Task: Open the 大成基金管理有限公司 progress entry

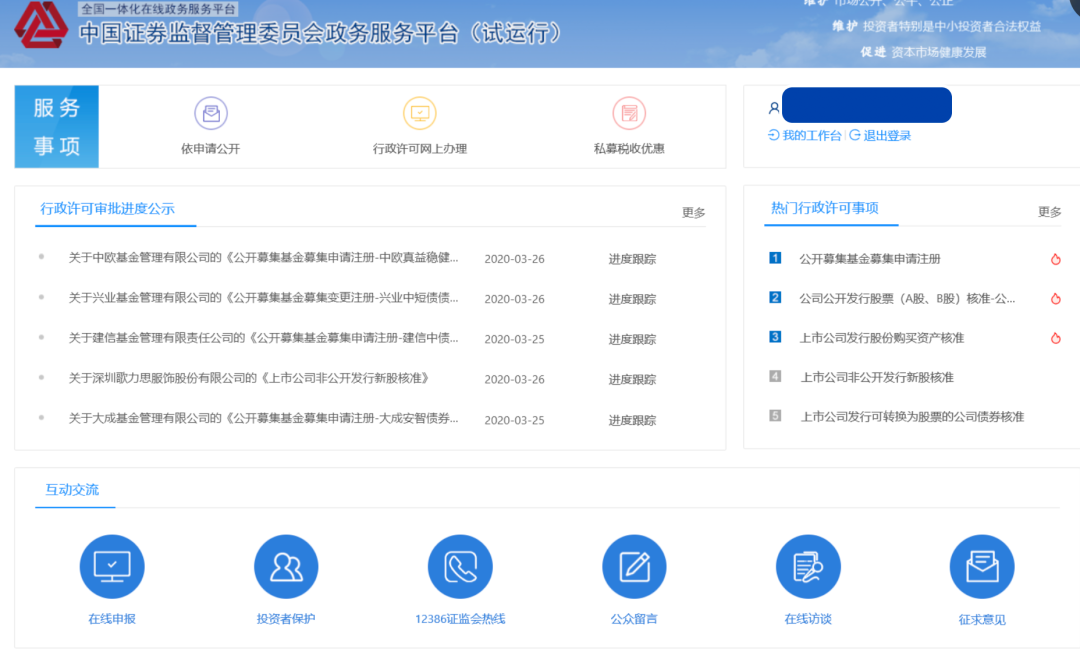Action: point(263,418)
